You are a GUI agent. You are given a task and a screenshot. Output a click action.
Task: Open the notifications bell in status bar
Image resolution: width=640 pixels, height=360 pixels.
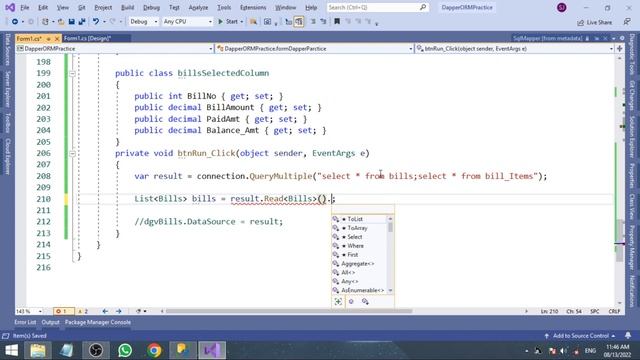(628, 336)
